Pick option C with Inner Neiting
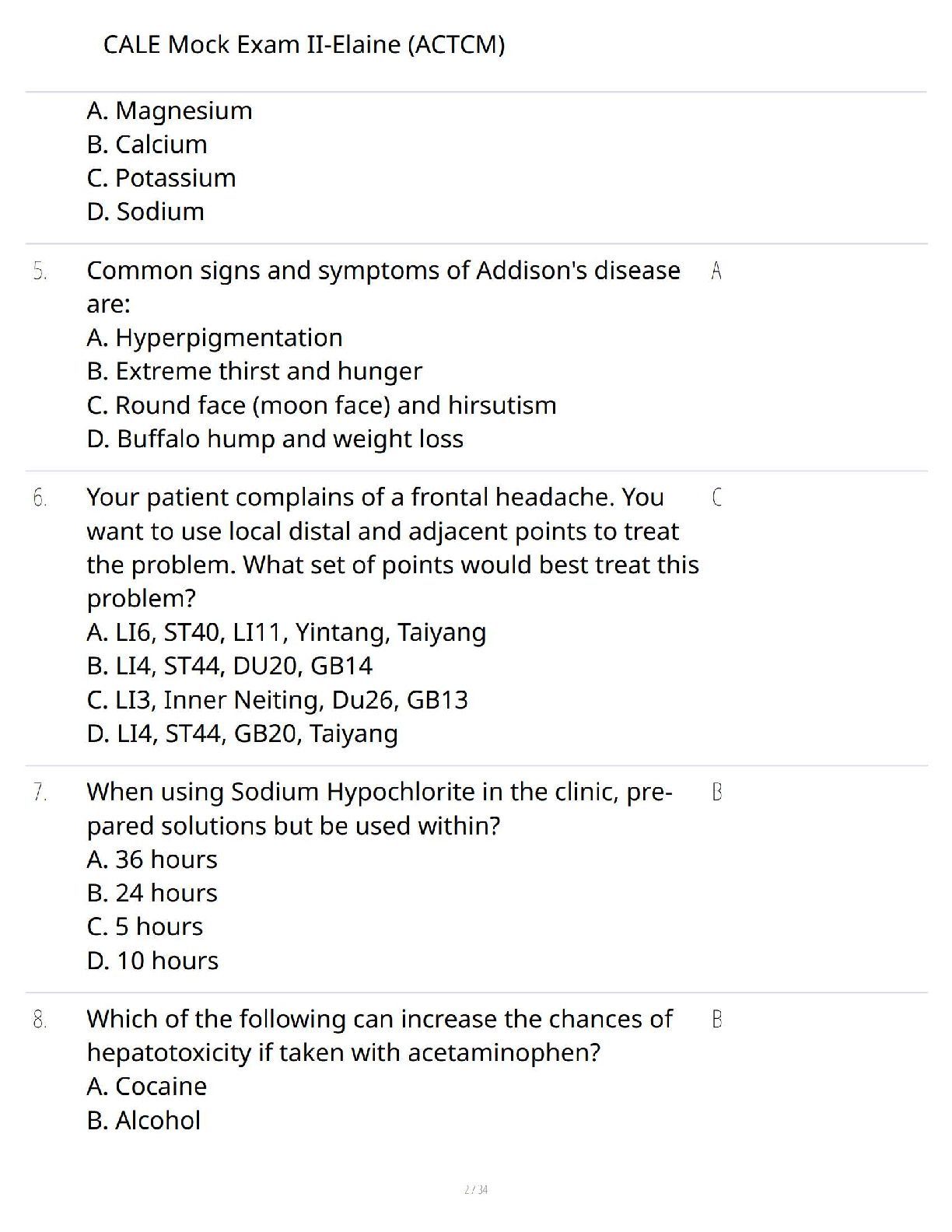Screen dimensions: 952x1232 tap(277, 700)
